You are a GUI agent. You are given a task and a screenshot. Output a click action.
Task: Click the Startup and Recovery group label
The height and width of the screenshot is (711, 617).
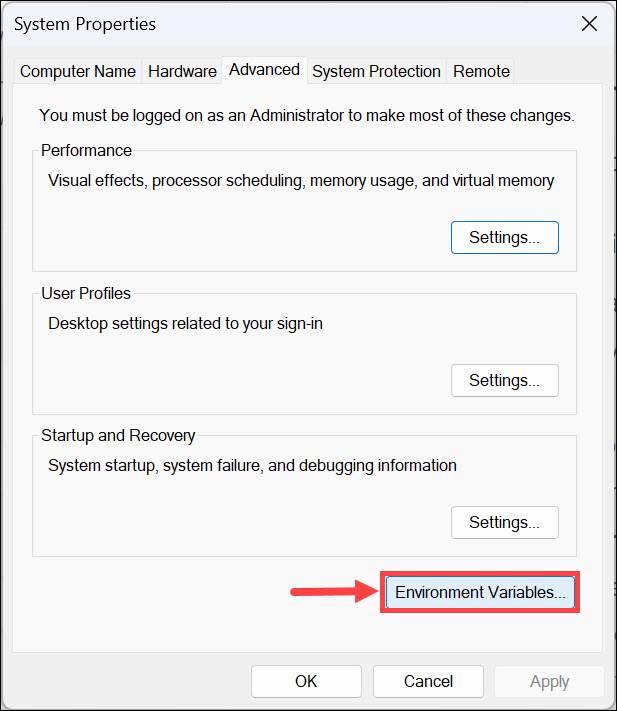(x=118, y=436)
